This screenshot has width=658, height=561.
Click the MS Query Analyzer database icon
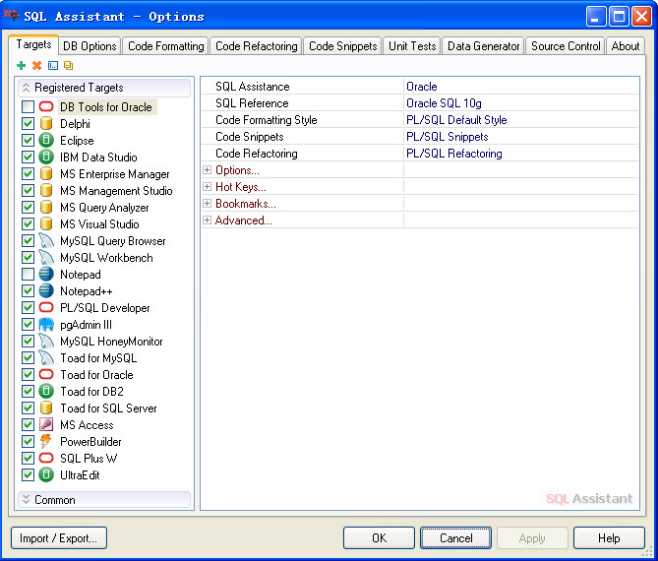pyautogui.click(x=46, y=207)
